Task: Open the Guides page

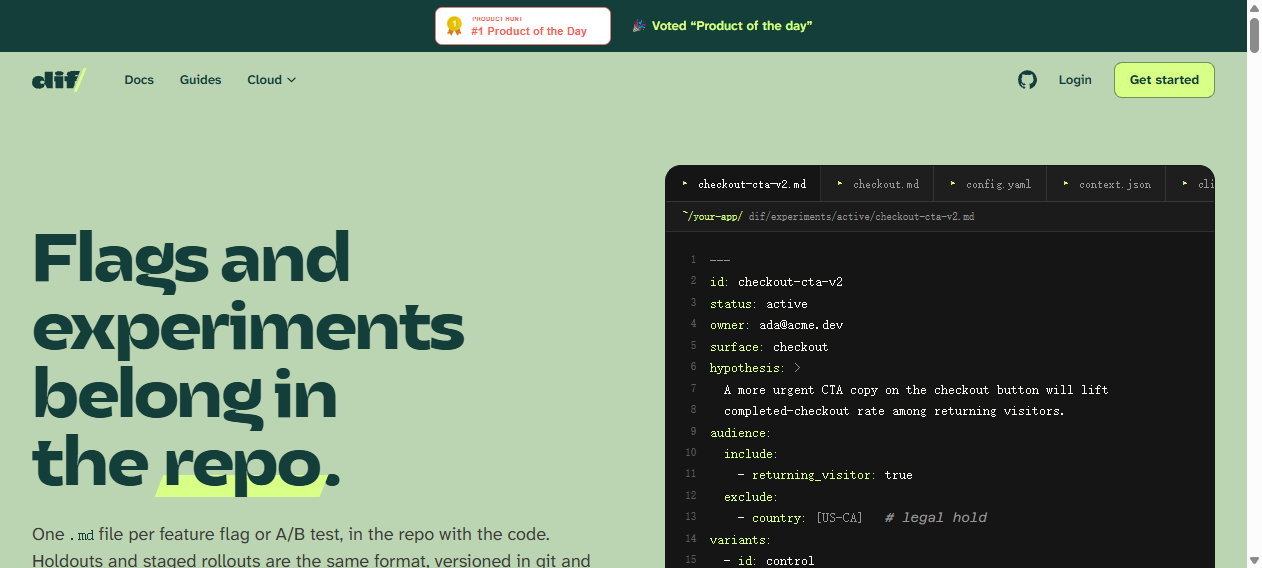Action: coord(200,80)
